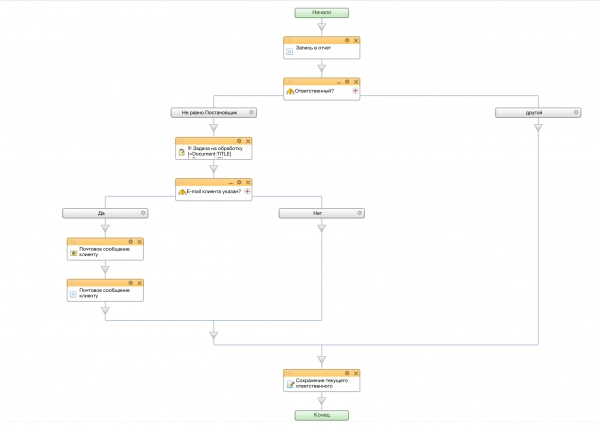Add a branch to "E-mail клиента указан?"
This screenshot has height=427, width=600.
click(x=247, y=191)
